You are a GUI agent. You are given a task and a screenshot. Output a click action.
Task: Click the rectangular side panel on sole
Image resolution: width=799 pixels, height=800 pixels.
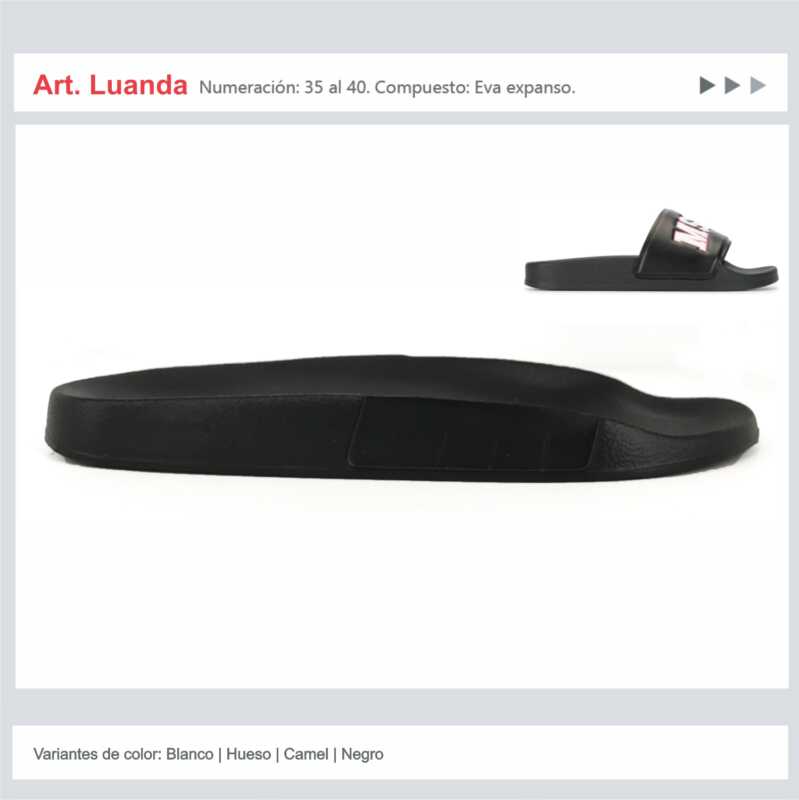(x=473, y=433)
